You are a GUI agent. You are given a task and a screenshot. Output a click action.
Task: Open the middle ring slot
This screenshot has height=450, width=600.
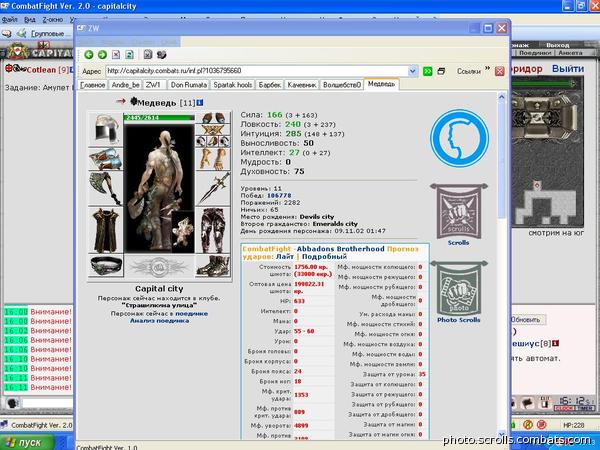coord(213,142)
